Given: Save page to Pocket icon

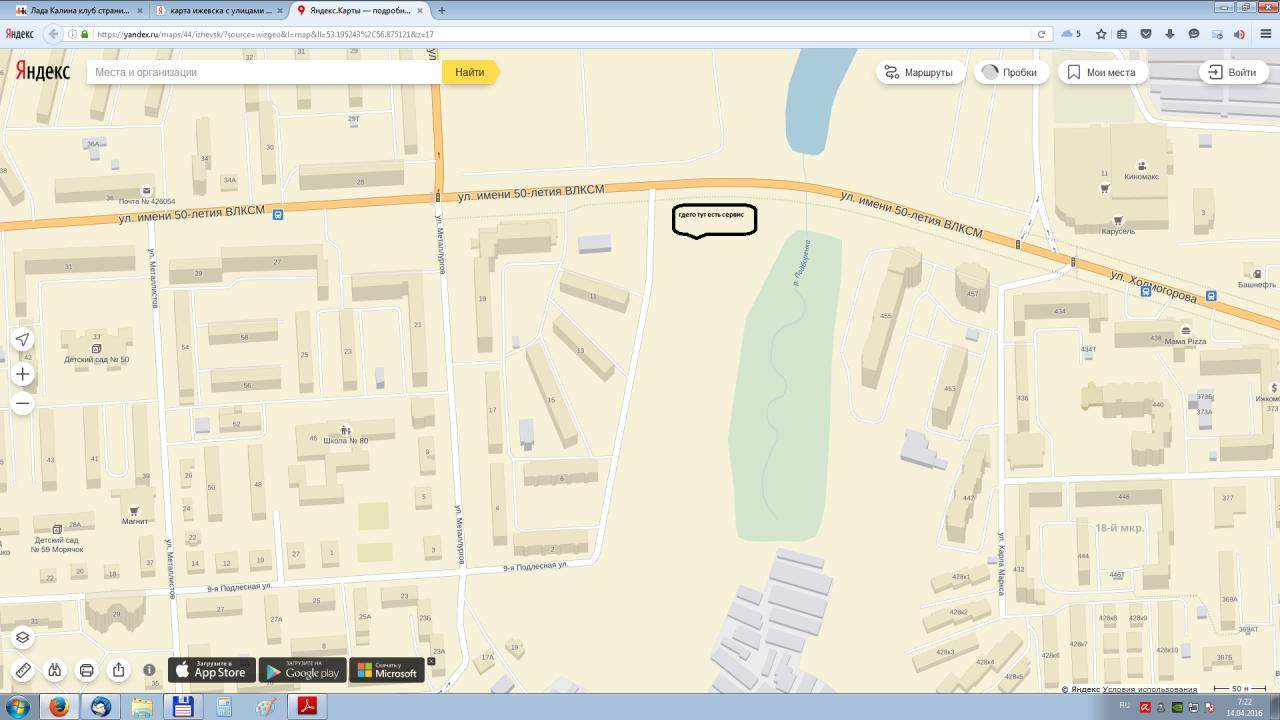Looking at the screenshot, I should pos(1146,34).
